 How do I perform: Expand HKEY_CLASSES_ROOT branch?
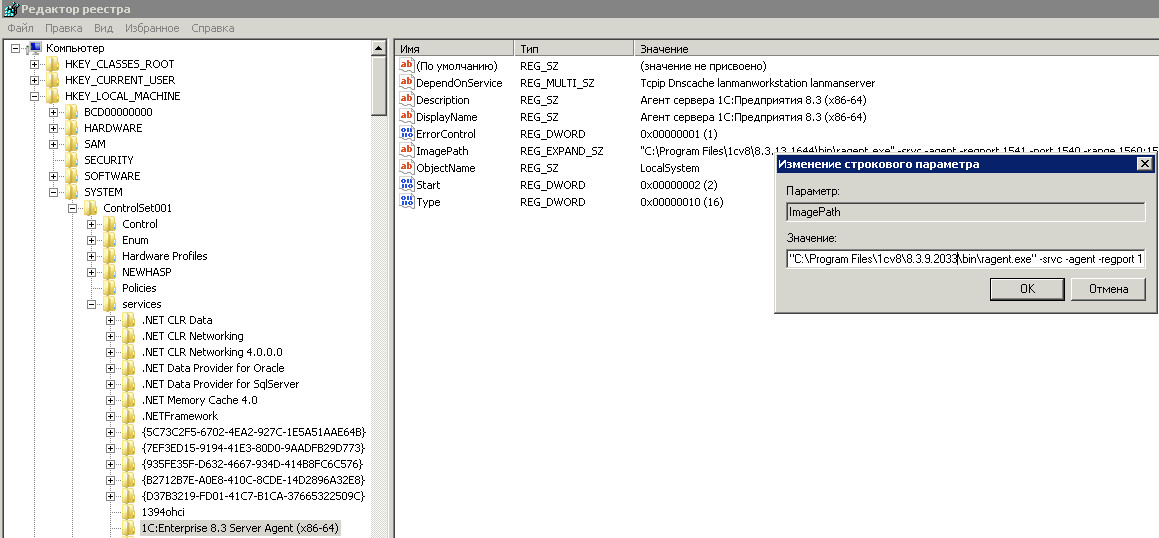pyautogui.click(x=34, y=64)
